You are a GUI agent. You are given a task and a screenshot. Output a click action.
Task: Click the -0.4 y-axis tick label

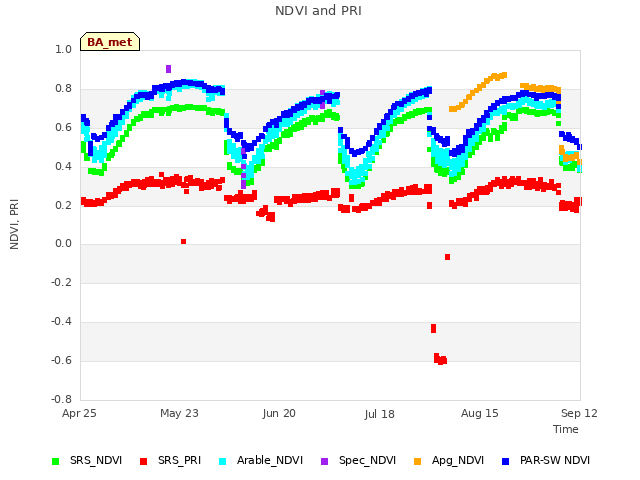pyautogui.click(x=61, y=322)
